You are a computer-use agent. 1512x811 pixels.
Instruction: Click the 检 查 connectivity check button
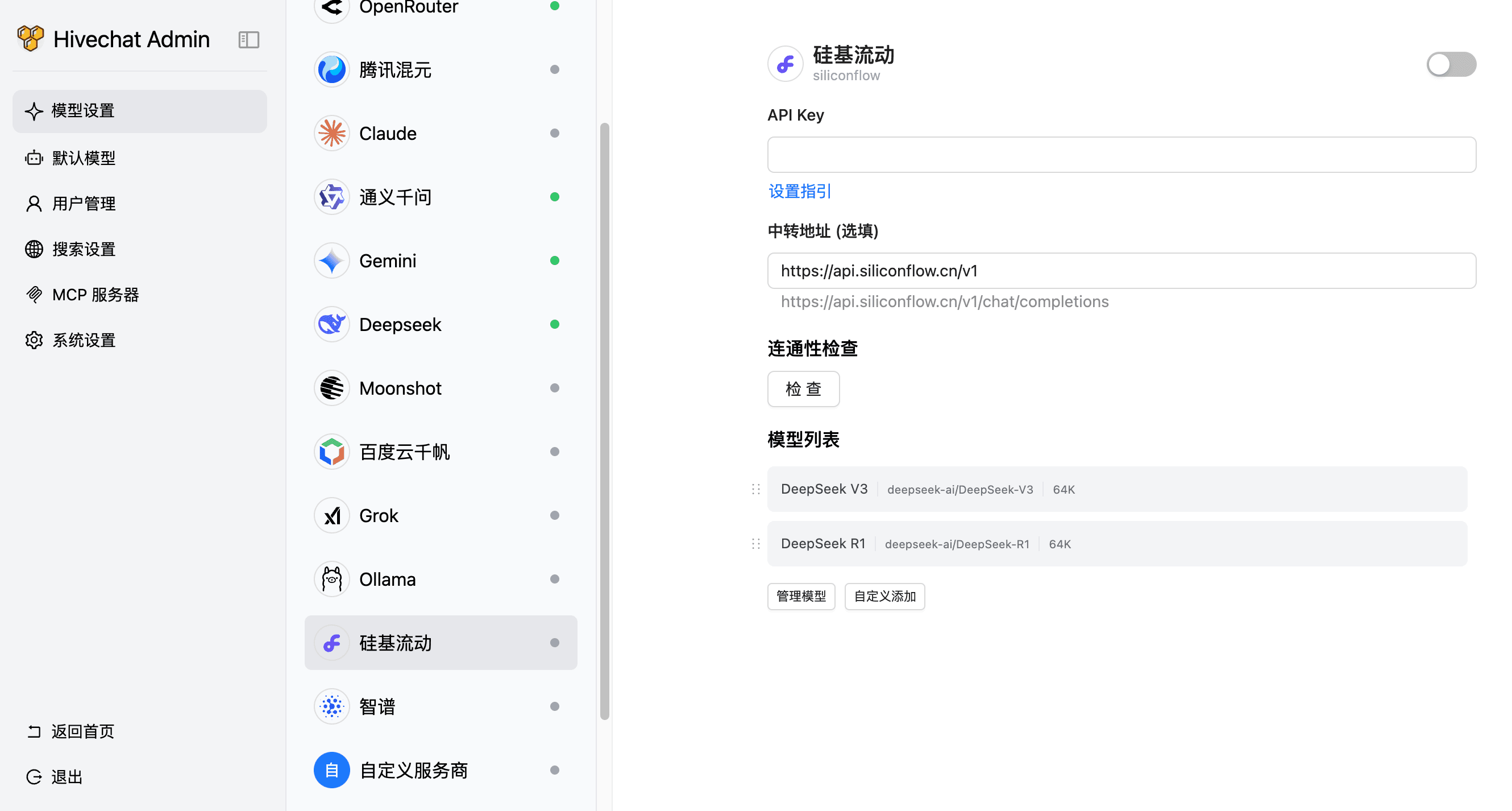click(x=804, y=389)
